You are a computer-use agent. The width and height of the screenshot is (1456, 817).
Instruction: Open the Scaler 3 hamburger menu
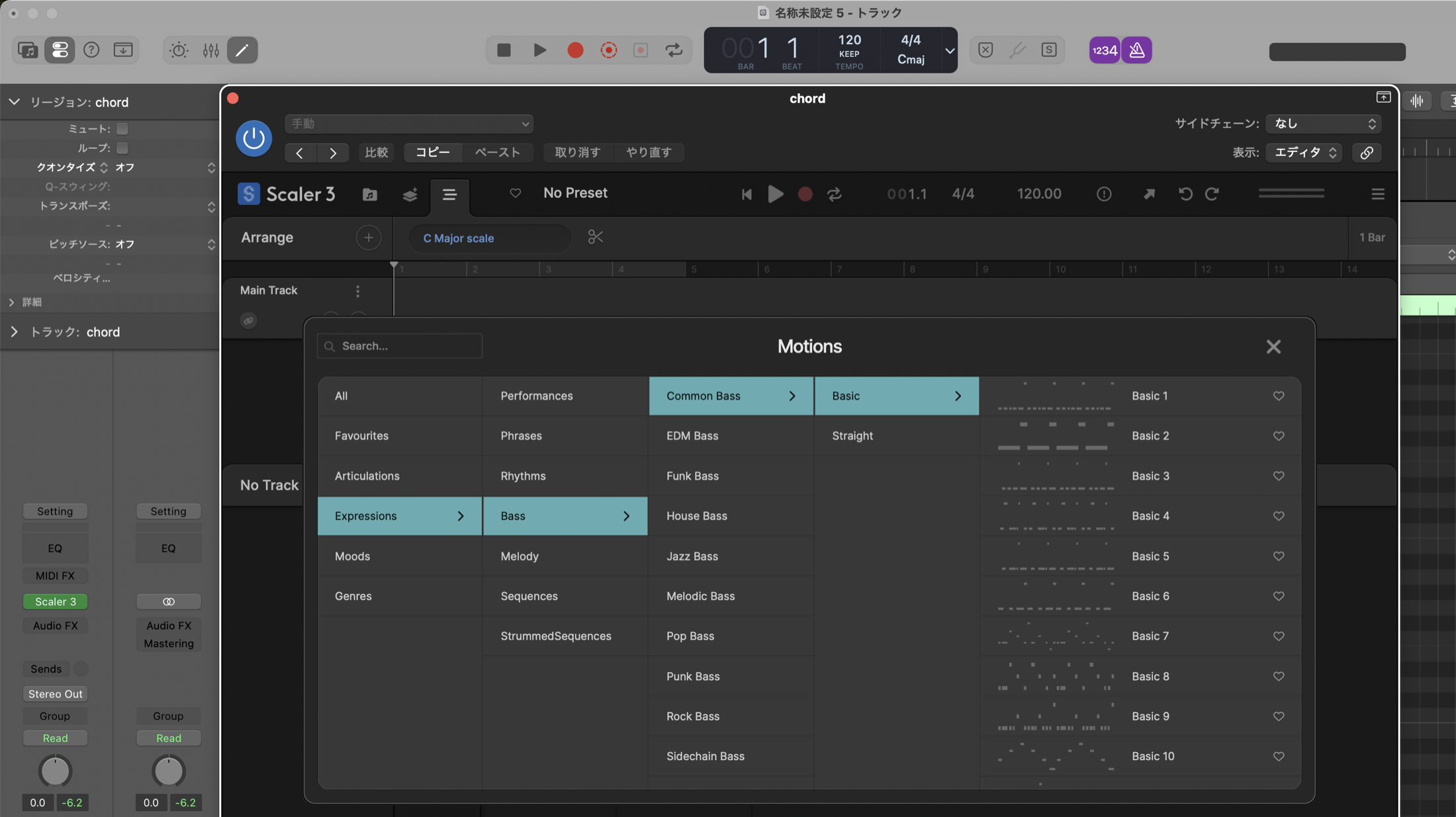tap(1378, 194)
